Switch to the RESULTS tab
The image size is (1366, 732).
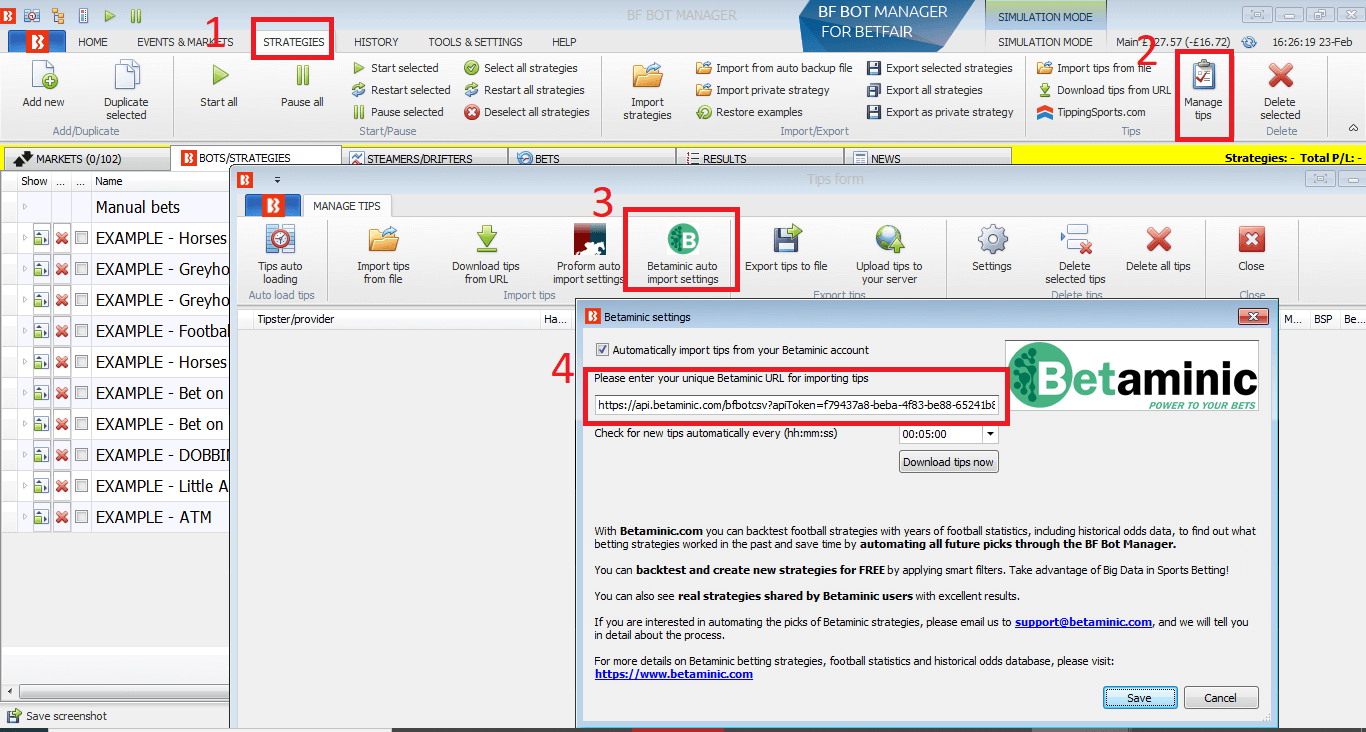[759, 158]
